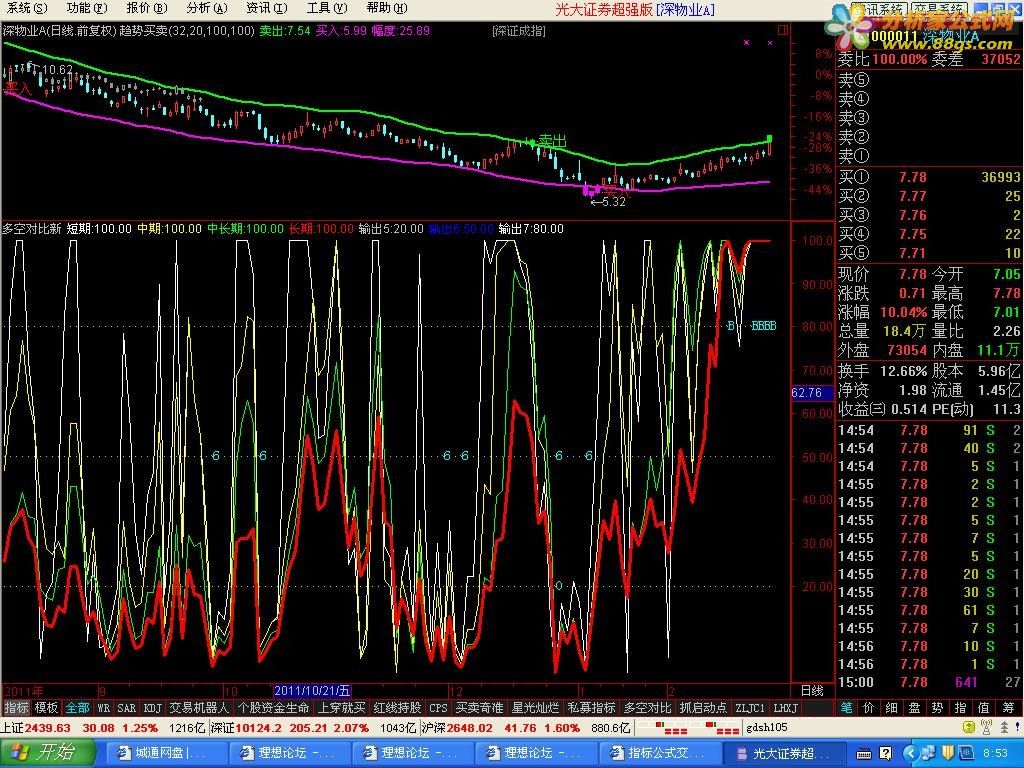The image size is (1024, 768).
Task: Click the question-mark help tray icon
Action: 885,754
